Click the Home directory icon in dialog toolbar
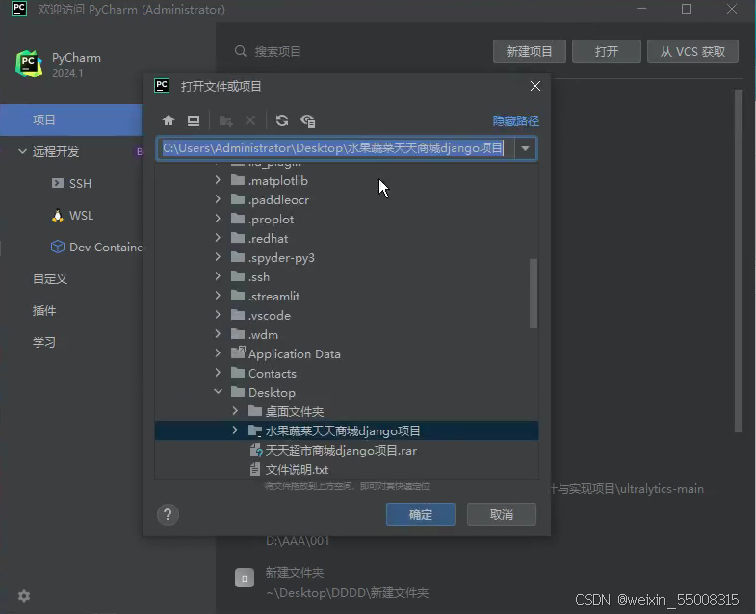The height and width of the screenshot is (614, 756). pyautogui.click(x=168, y=121)
